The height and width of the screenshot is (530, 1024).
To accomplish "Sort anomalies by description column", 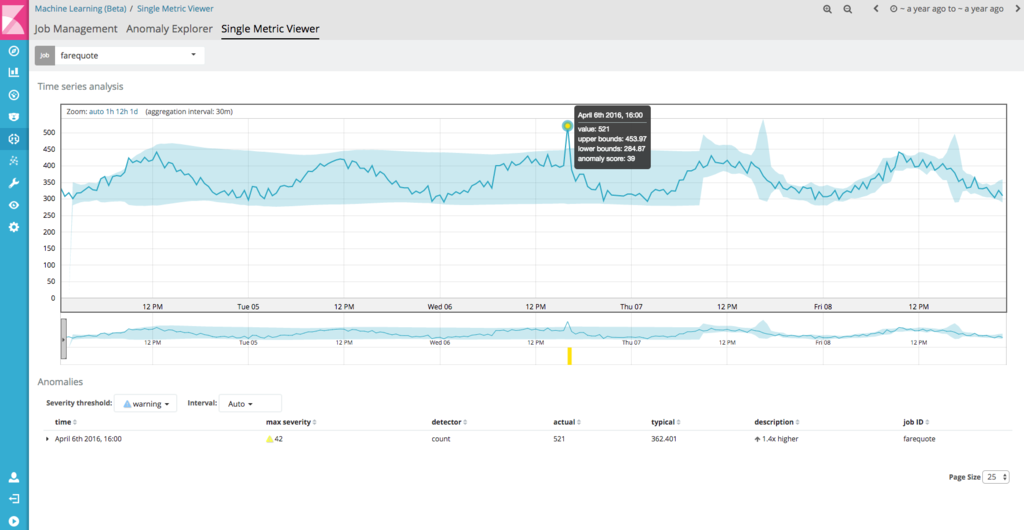I will pyautogui.click(x=777, y=422).
